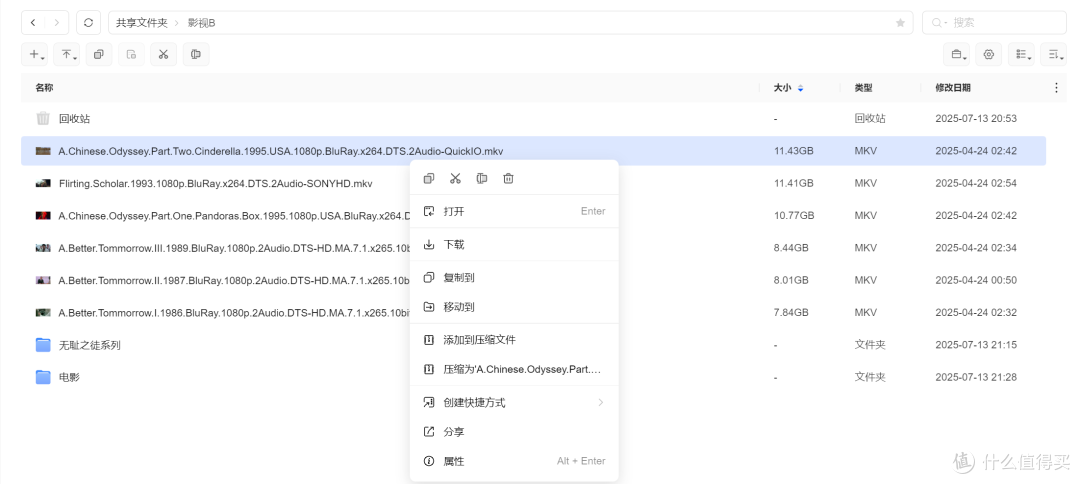Click the context menu scissors icon

pos(455,178)
